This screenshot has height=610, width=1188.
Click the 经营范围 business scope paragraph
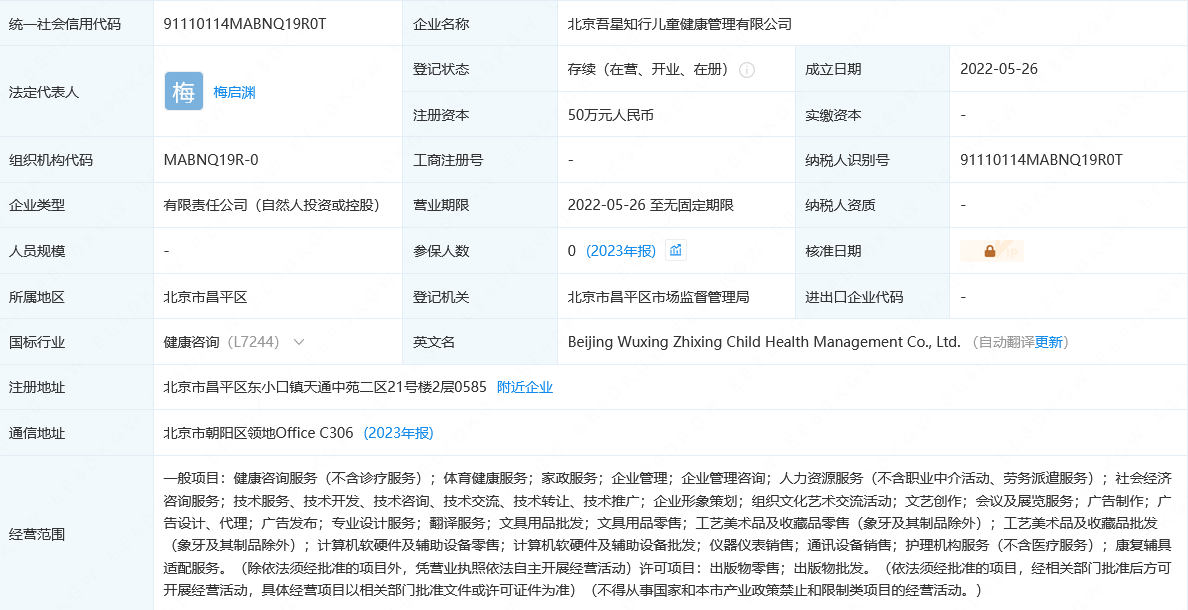[668, 533]
